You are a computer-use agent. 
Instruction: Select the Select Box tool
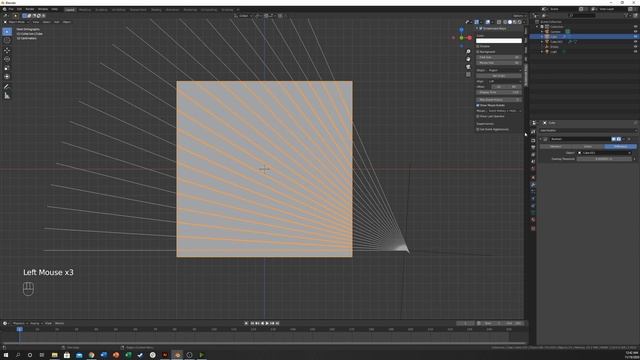(x=7, y=31)
